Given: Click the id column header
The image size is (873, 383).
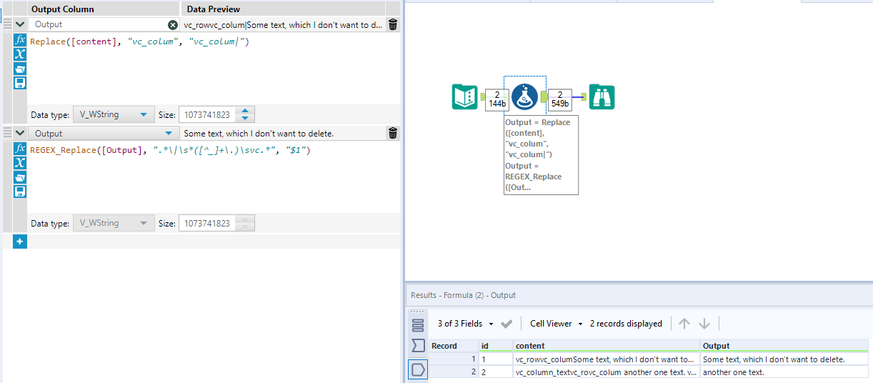Looking at the screenshot, I should [x=496, y=346].
